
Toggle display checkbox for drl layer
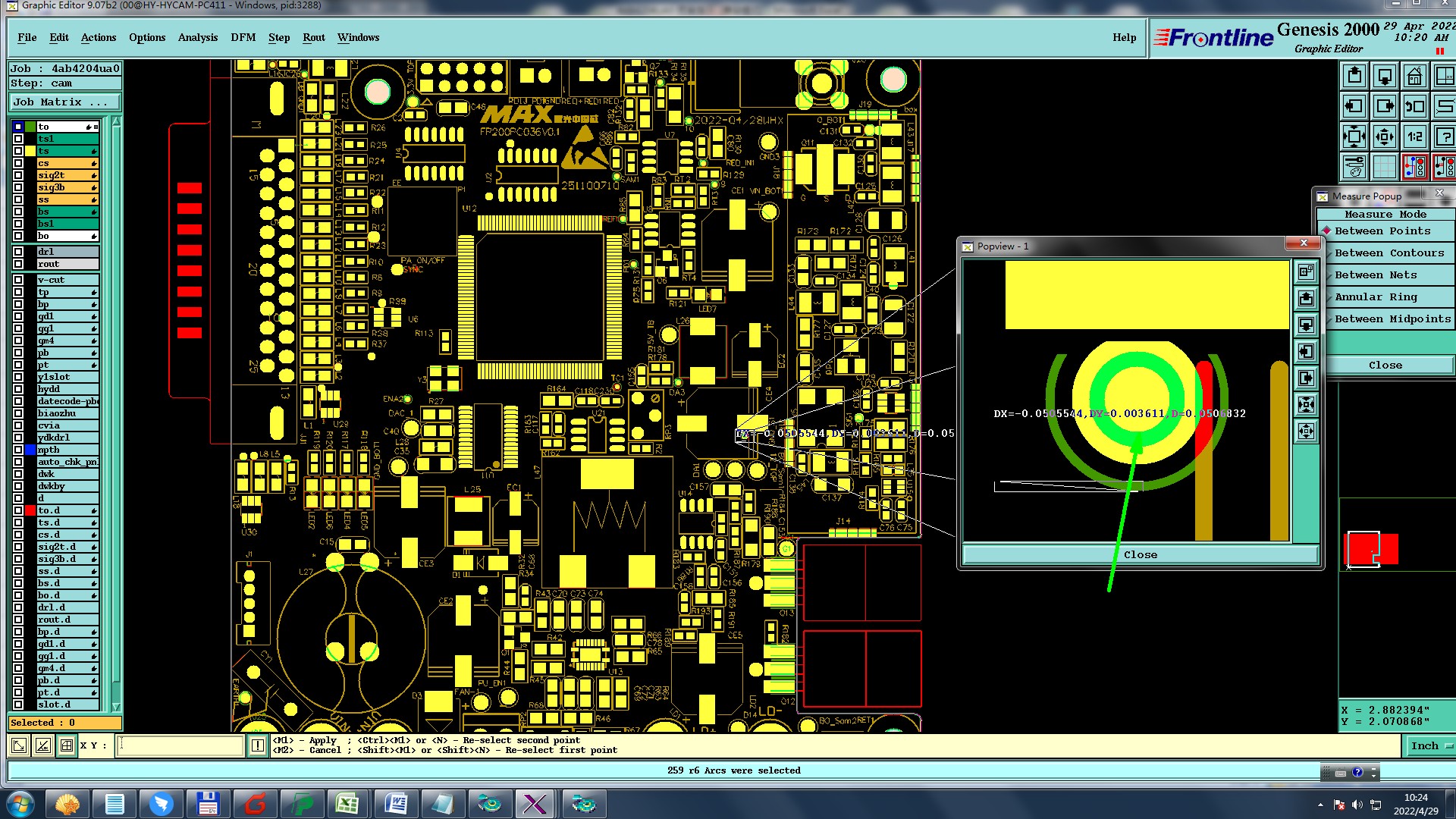coord(18,252)
